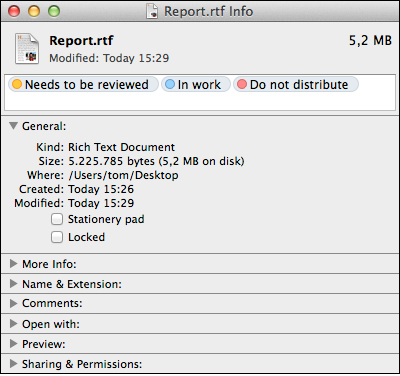This screenshot has height=376, width=400.
Task: Click the Report.rtf file name heading
Action: 81,41
